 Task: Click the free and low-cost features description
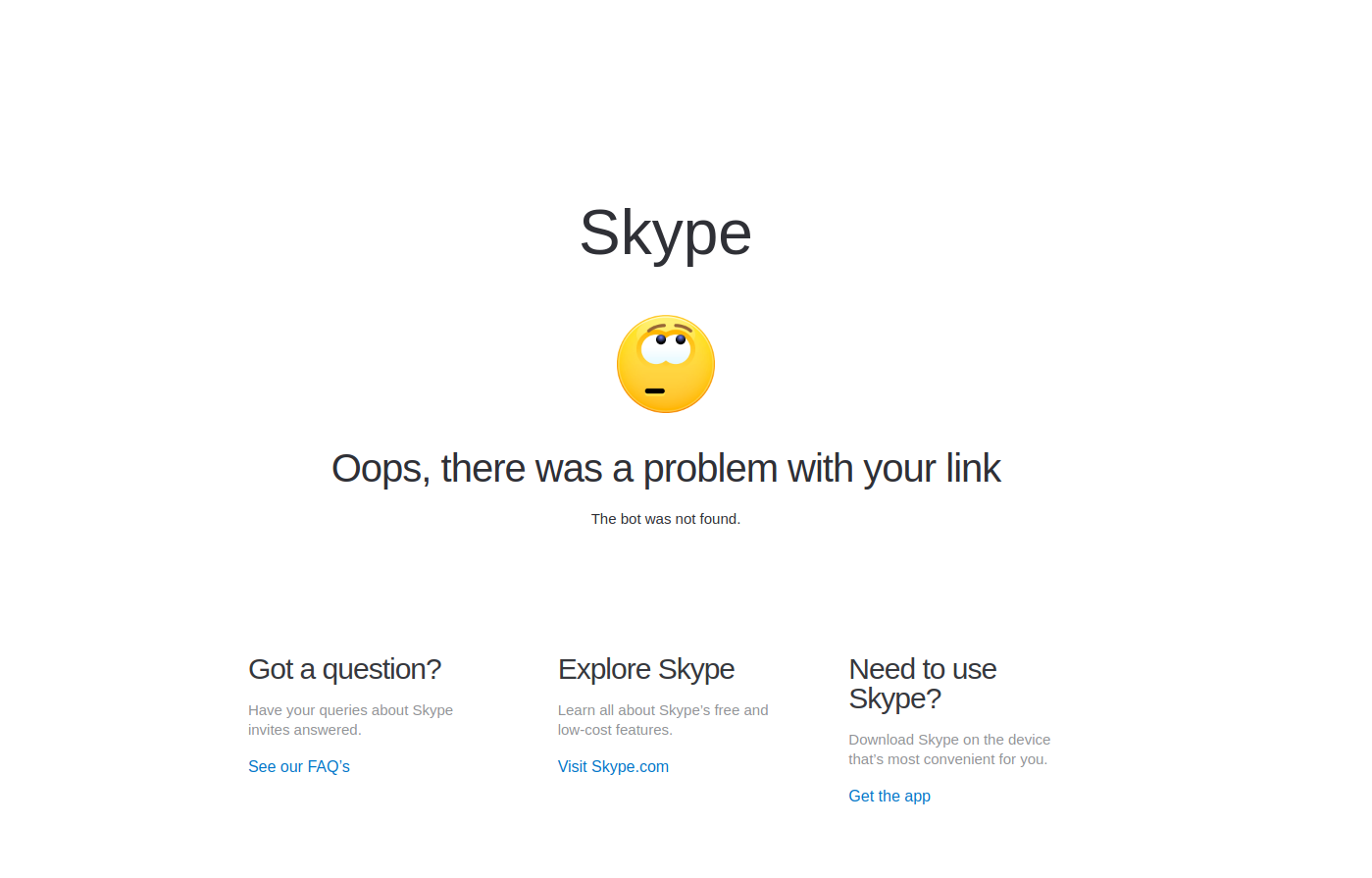click(x=663, y=719)
